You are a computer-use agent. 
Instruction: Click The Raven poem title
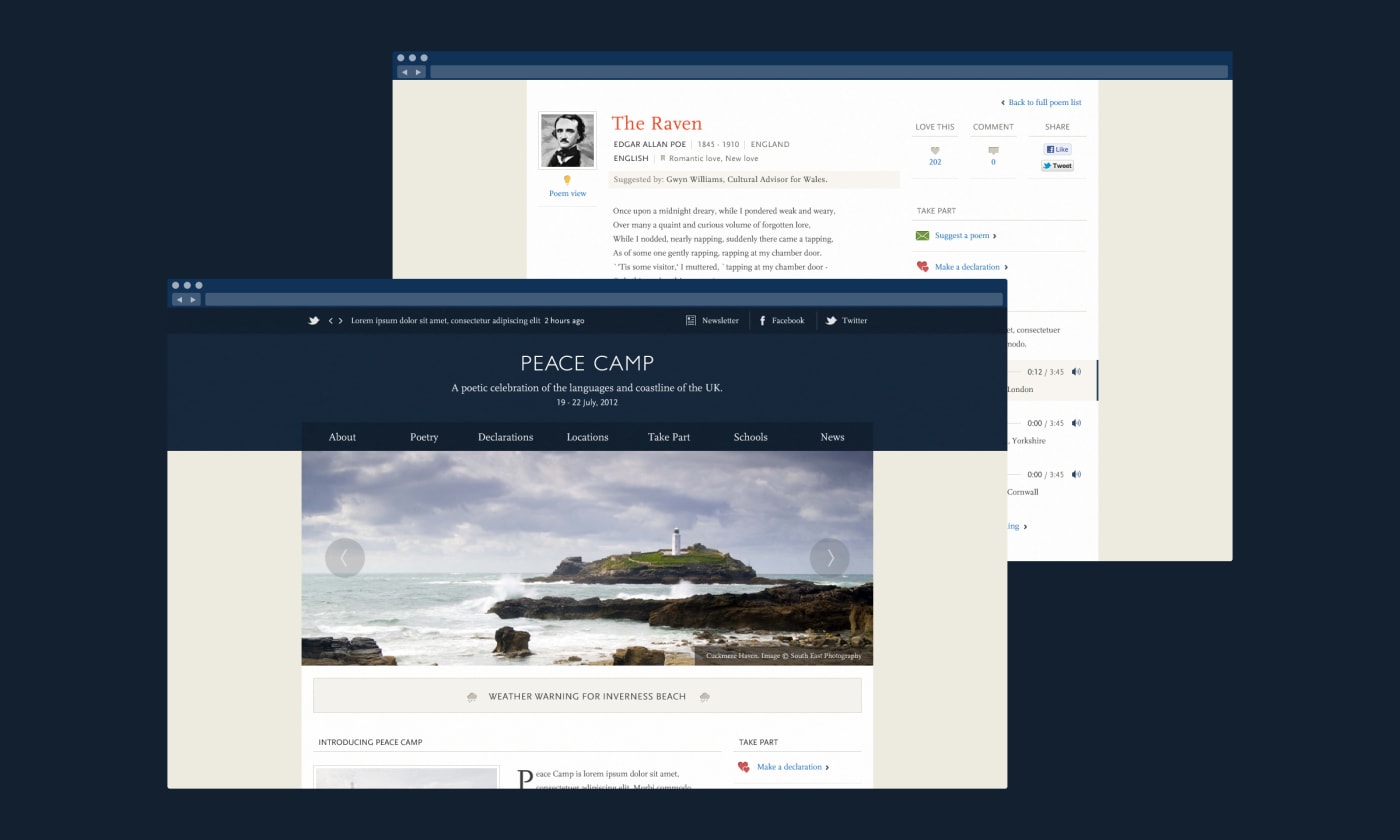point(657,123)
